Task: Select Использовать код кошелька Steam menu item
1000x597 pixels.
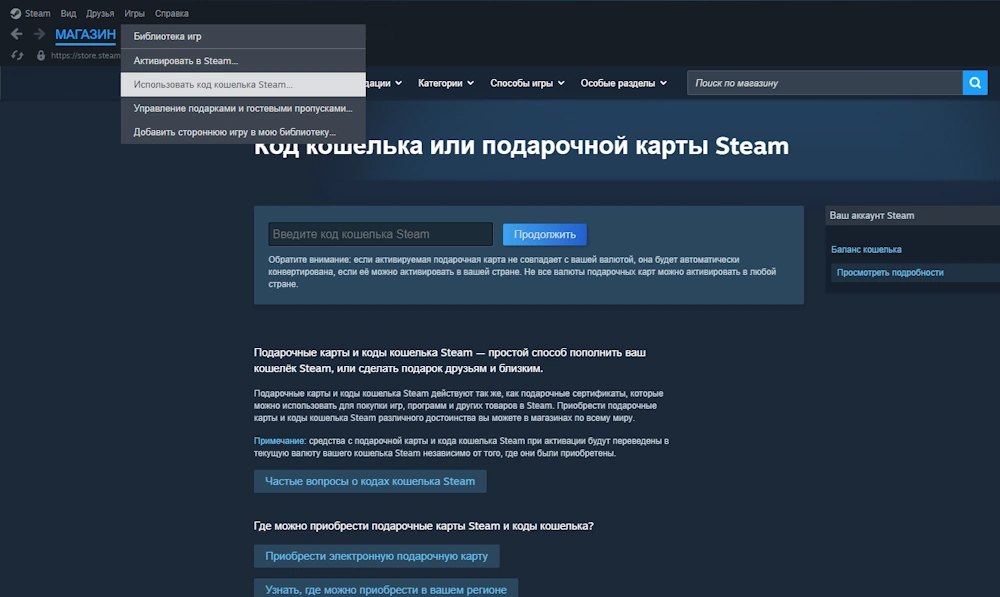Action: 213,85
